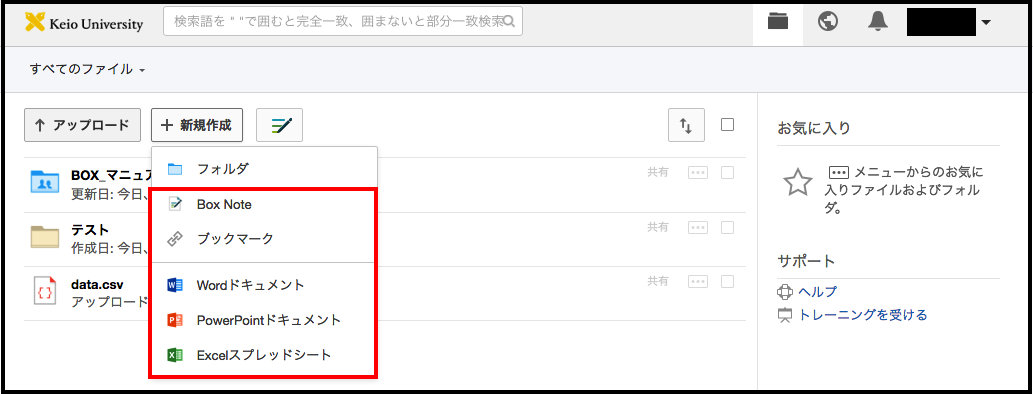Image resolution: width=1033 pixels, height=394 pixels.
Task: Toggle the select-all checkbox in toolbar
Action: coord(727,125)
